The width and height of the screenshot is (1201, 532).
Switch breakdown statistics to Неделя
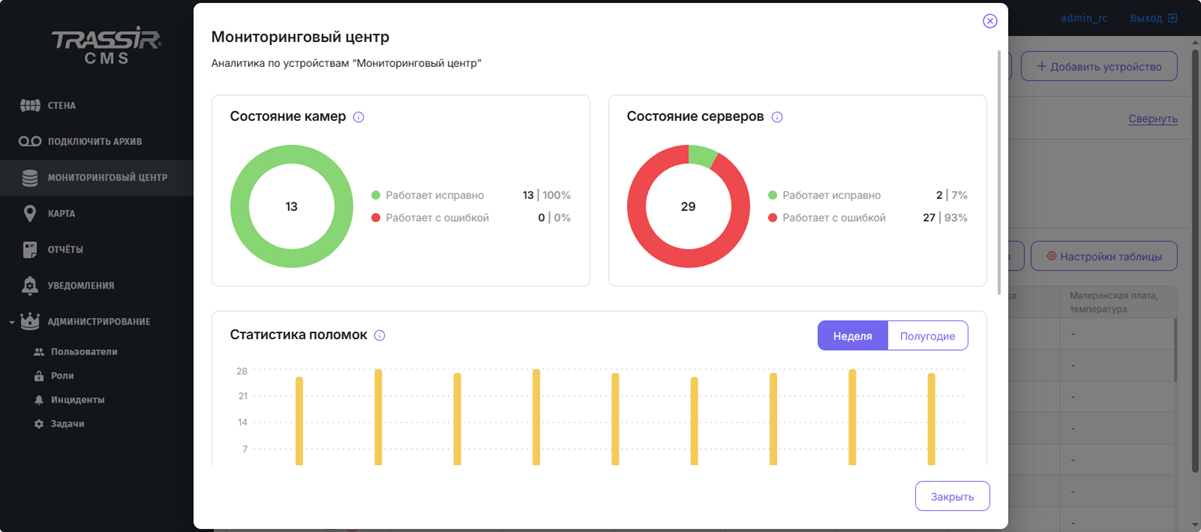tap(852, 336)
